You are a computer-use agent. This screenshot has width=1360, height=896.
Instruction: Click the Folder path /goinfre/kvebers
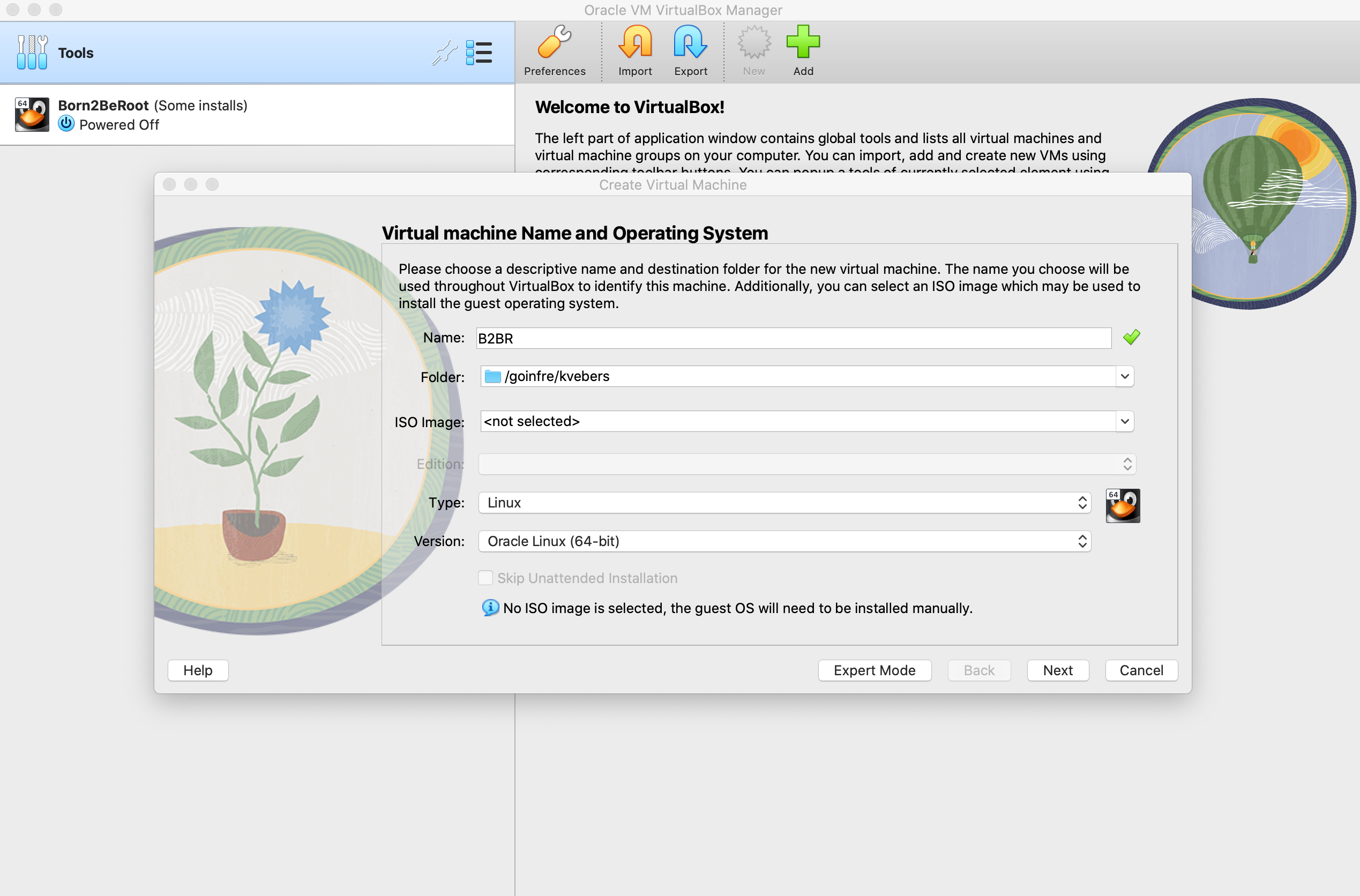[x=557, y=377]
